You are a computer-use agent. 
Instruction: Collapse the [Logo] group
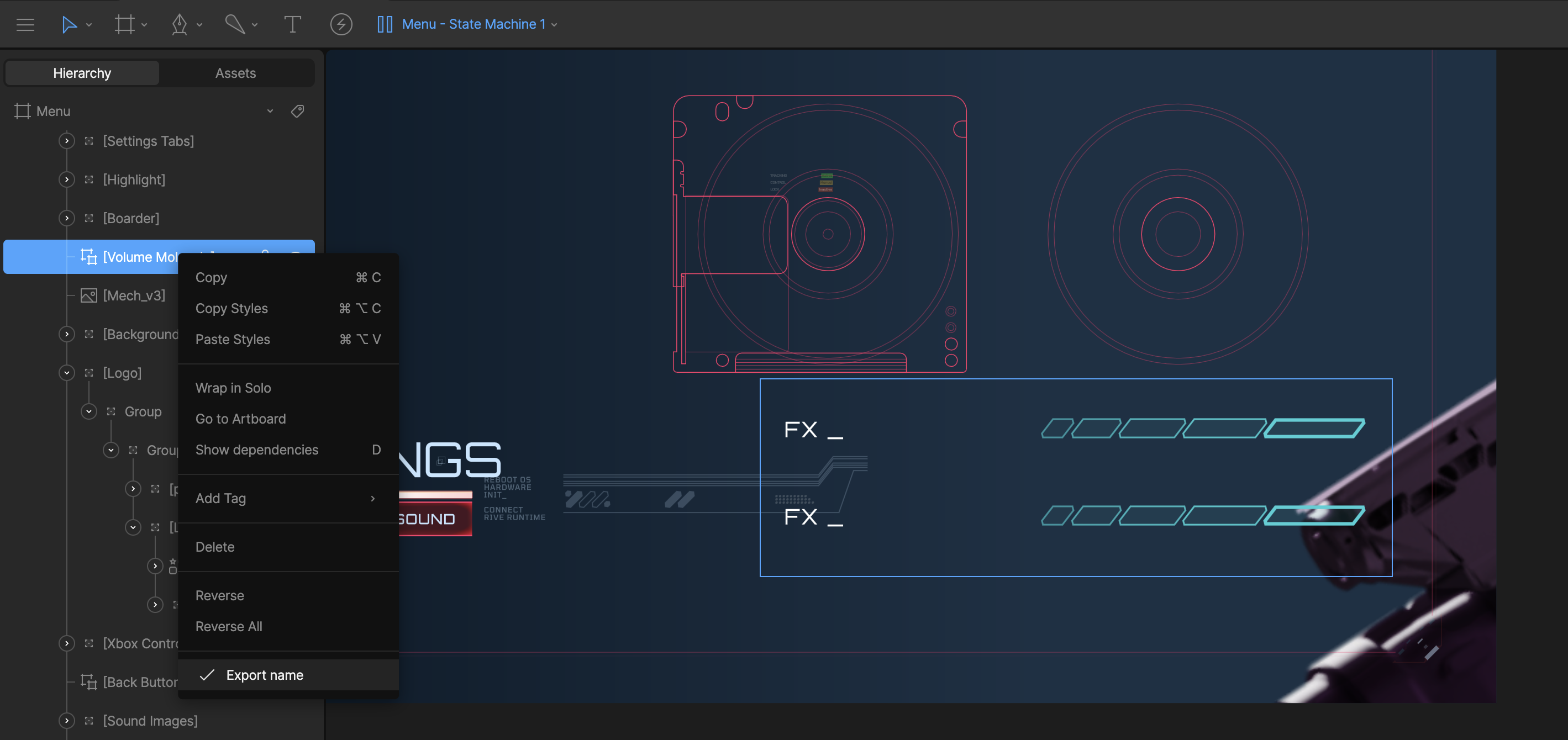click(x=66, y=373)
